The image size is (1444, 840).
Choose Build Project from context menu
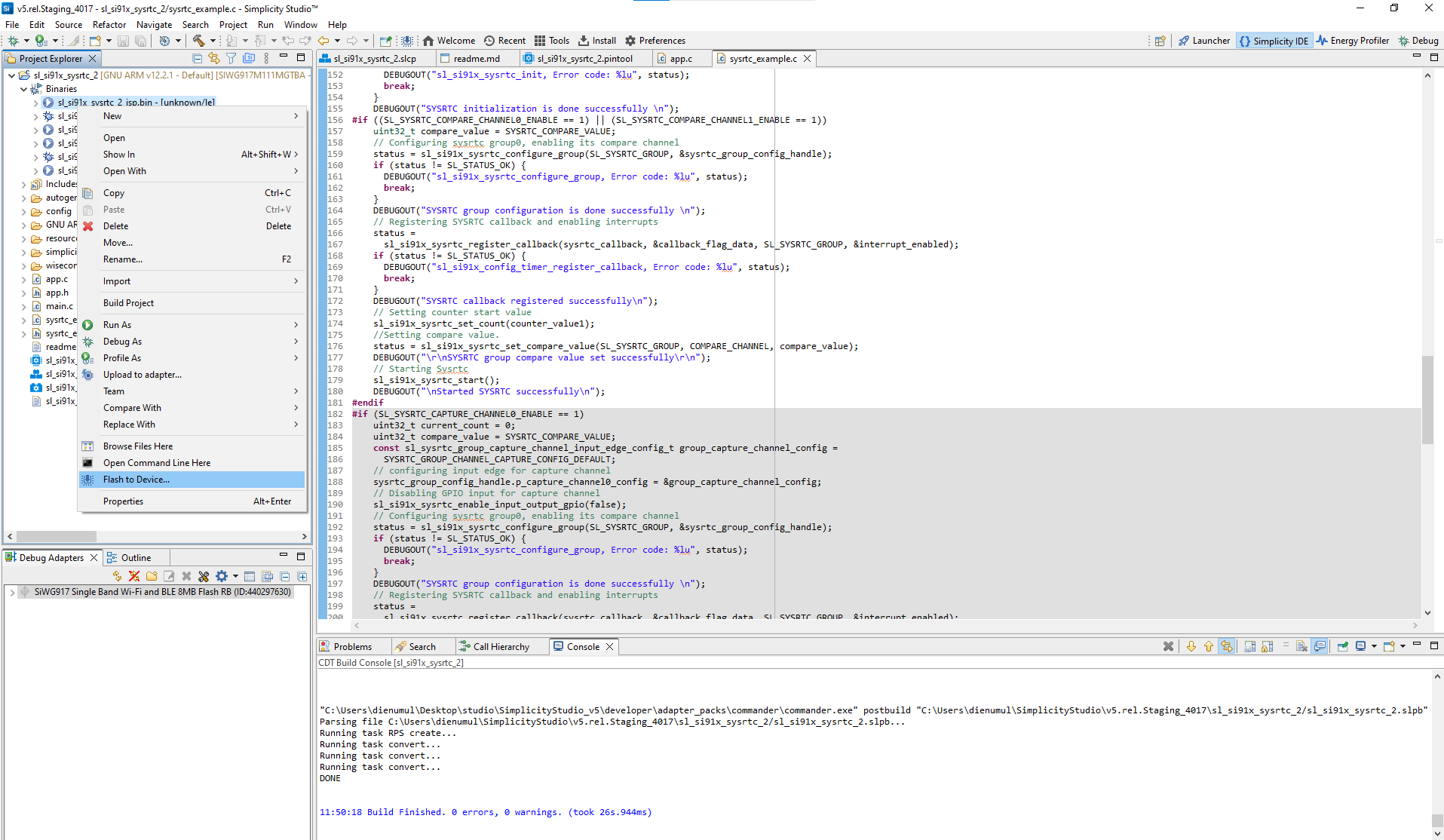tap(128, 303)
